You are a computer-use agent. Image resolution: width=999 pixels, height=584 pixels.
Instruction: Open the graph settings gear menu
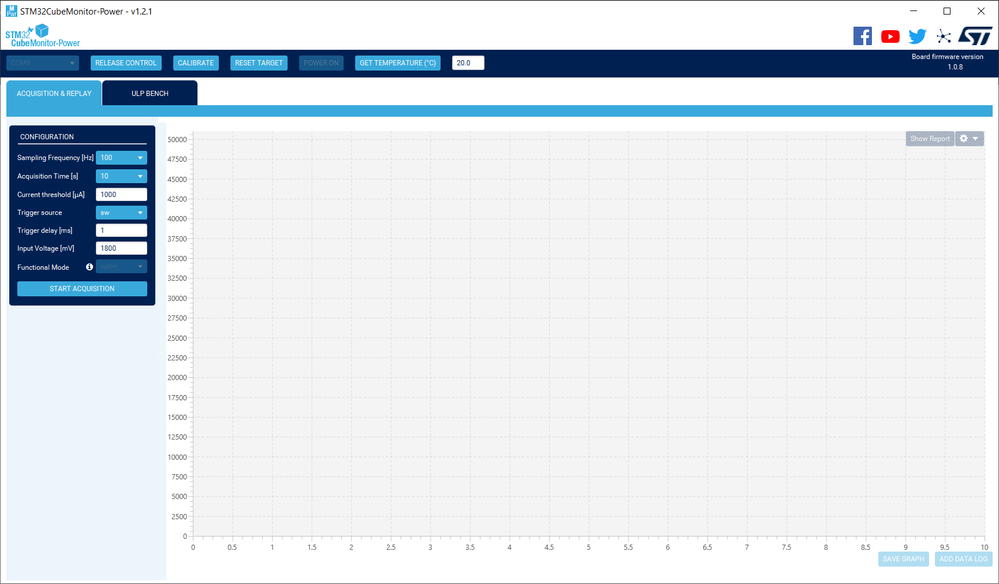(969, 138)
